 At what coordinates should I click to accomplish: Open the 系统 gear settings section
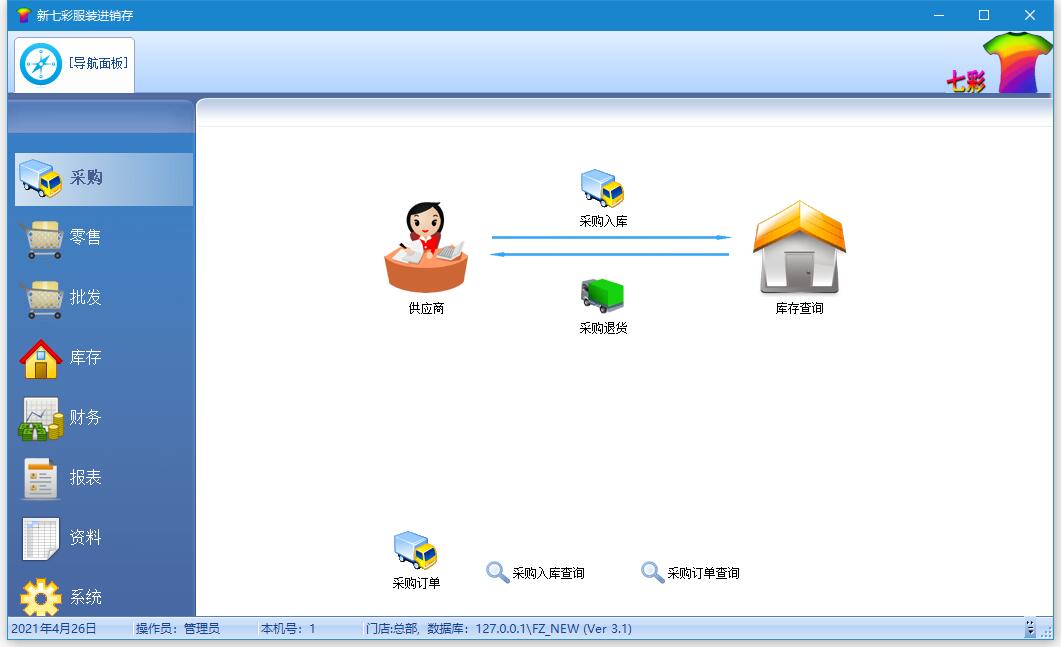[41, 598]
